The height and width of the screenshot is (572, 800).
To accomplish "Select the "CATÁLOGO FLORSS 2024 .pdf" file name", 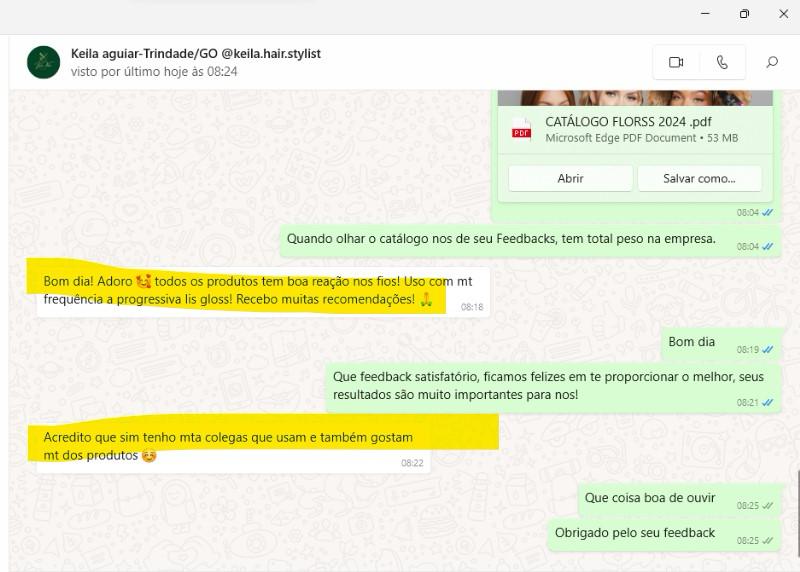I will pos(628,122).
